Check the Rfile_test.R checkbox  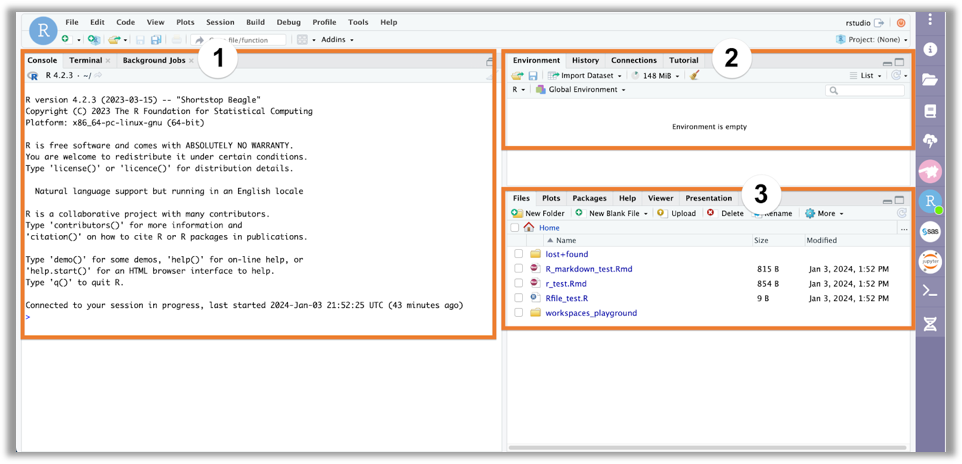tap(519, 298)
